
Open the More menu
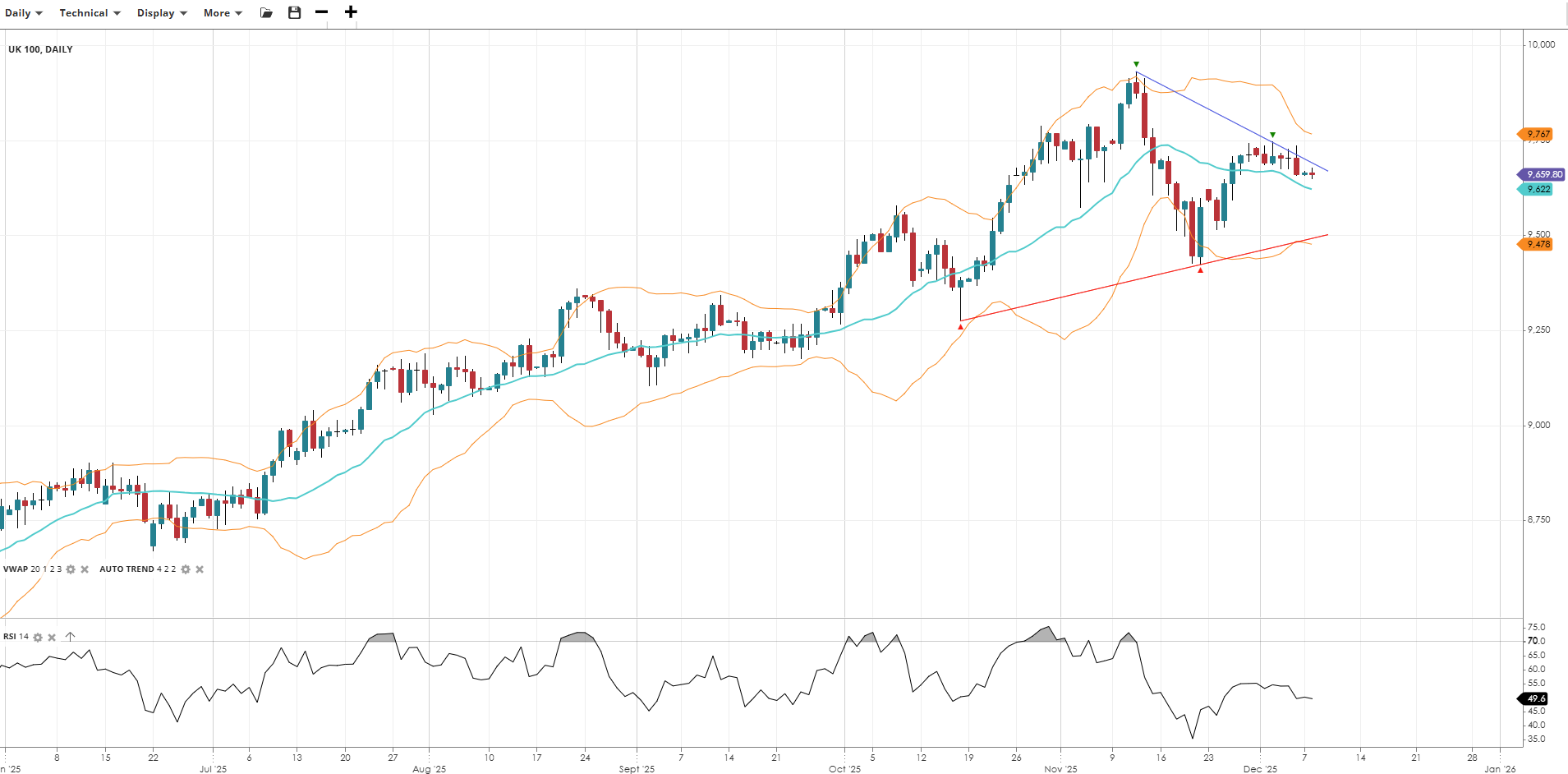point(223,13)
